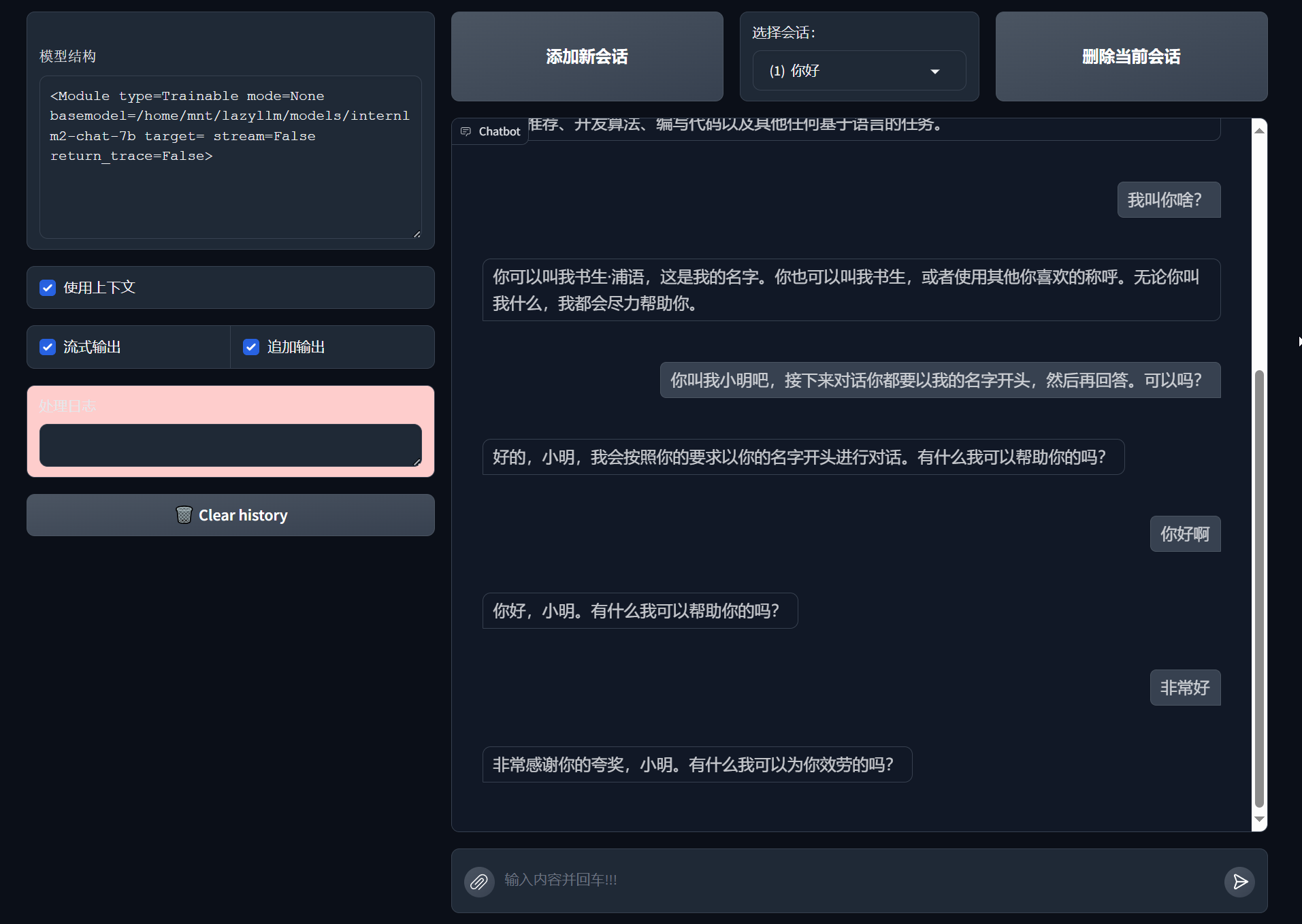Screen dimensions: 1302x924
Task: Click the bot reply starting 你可以叫我书生·浦语
Action: [851, 290]
